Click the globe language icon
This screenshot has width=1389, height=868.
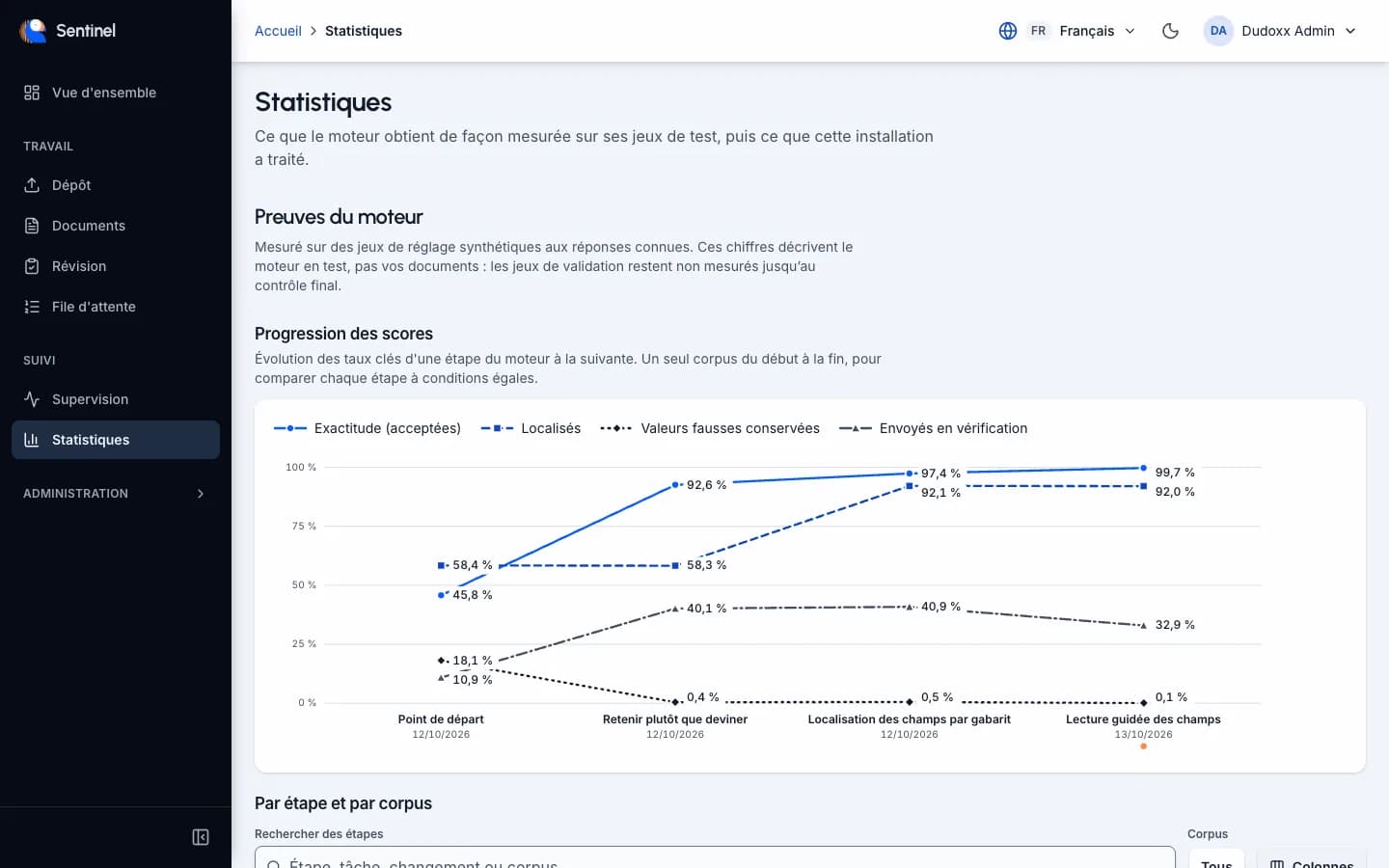[x=1008, y=31]
